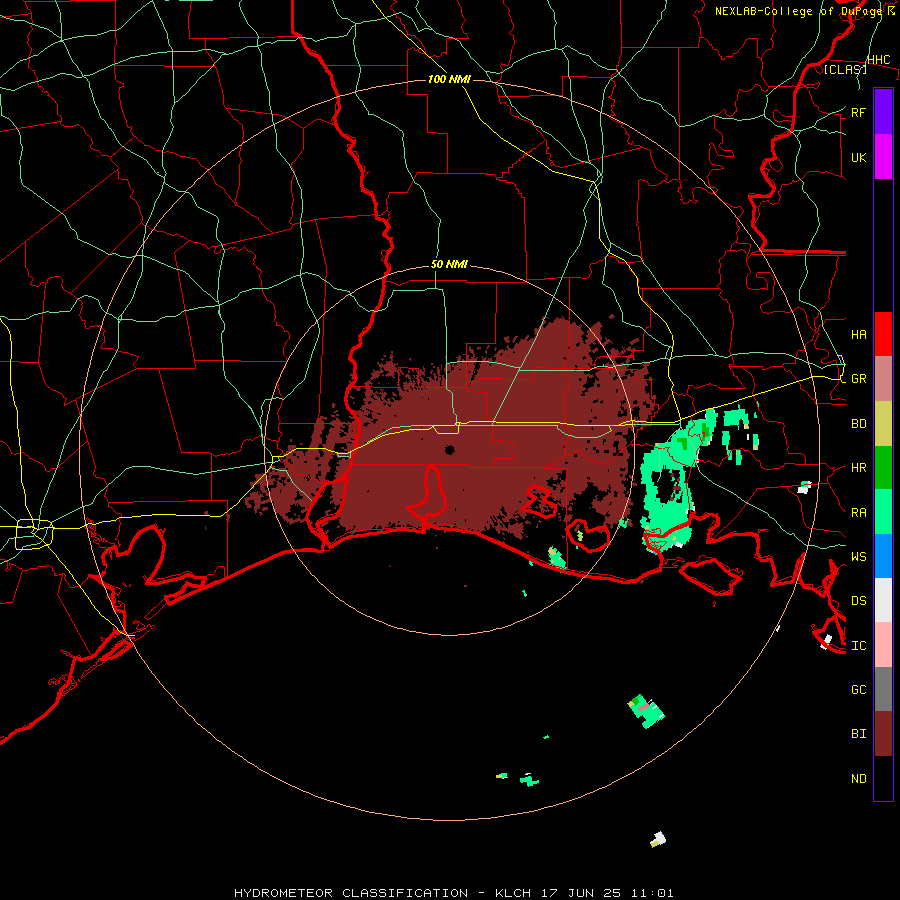
Task: Click the RA legend label
Action: tap(859, 513)
